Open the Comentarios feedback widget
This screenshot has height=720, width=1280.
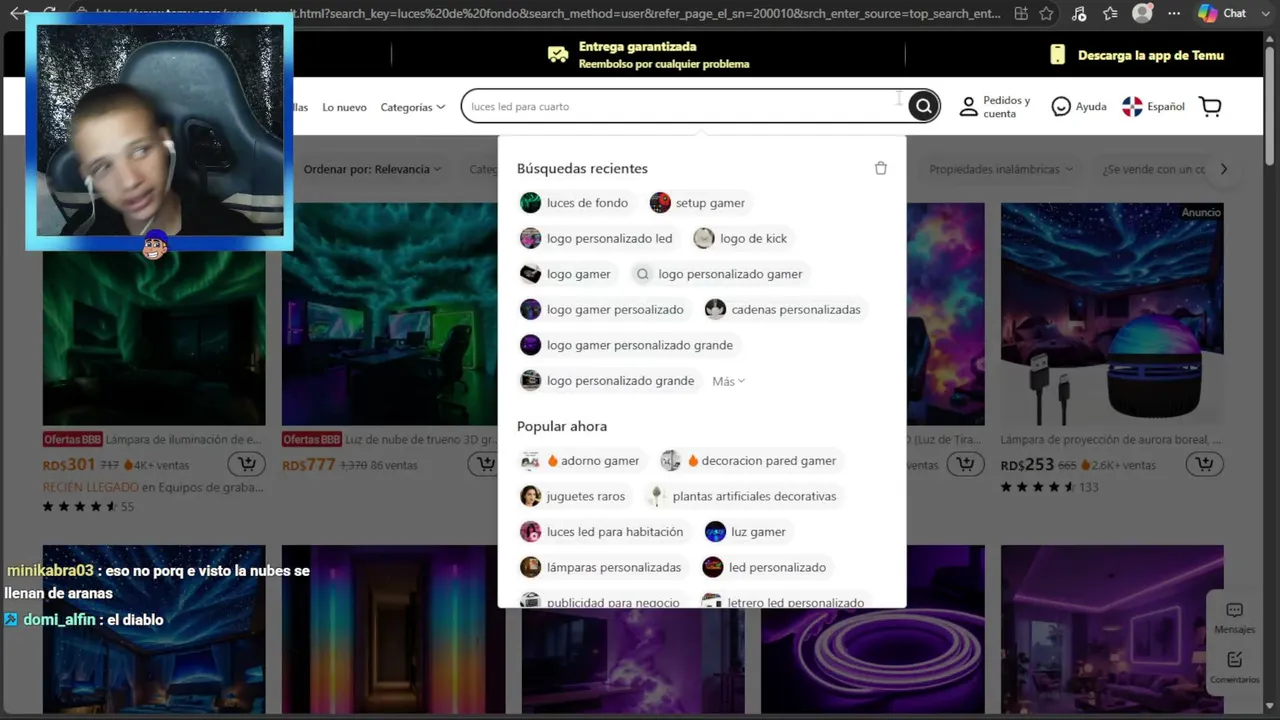1234,668
